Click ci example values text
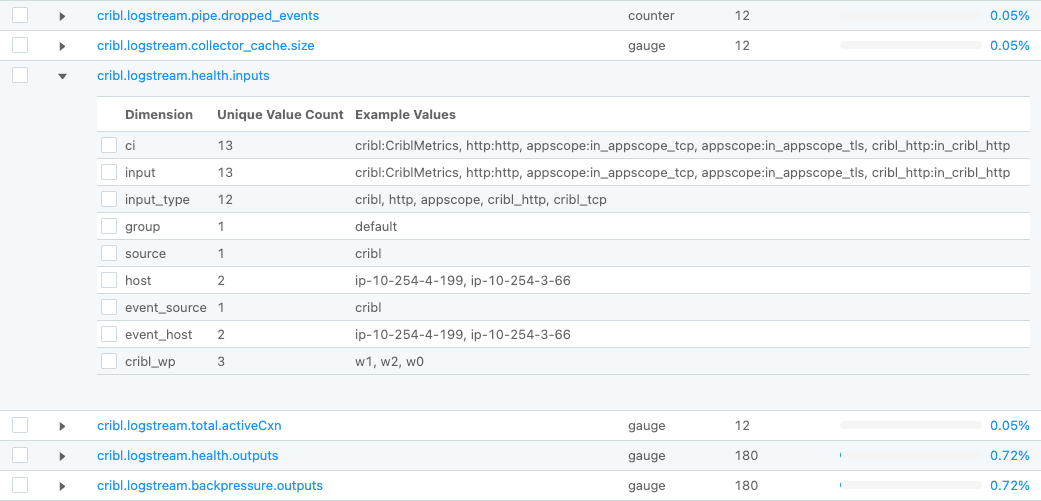1041x501 pixels. pos(682,145)
